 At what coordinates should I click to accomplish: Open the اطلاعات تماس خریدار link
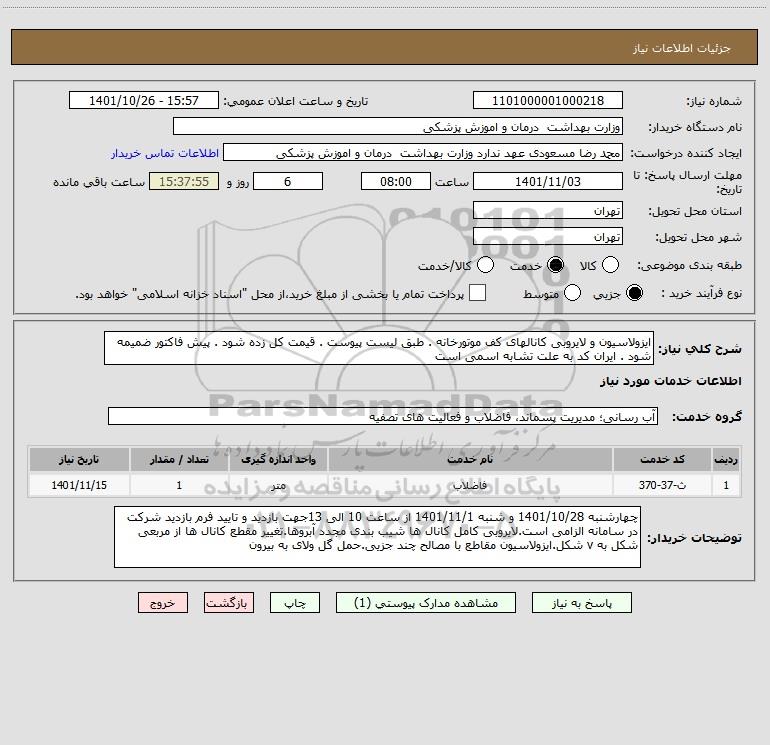coord(165,153)
